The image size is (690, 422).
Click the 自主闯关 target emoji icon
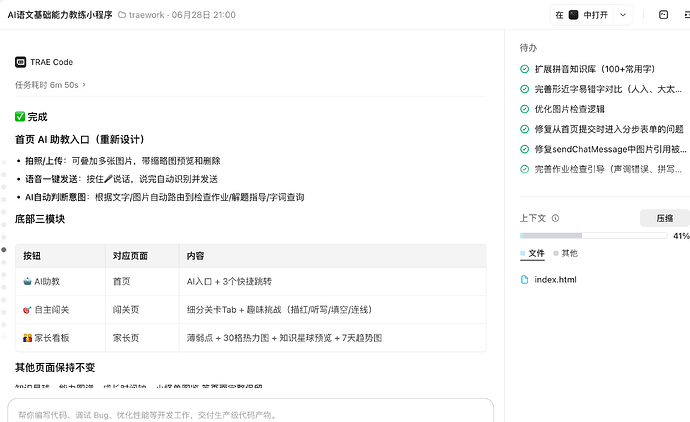coord(27,310)
